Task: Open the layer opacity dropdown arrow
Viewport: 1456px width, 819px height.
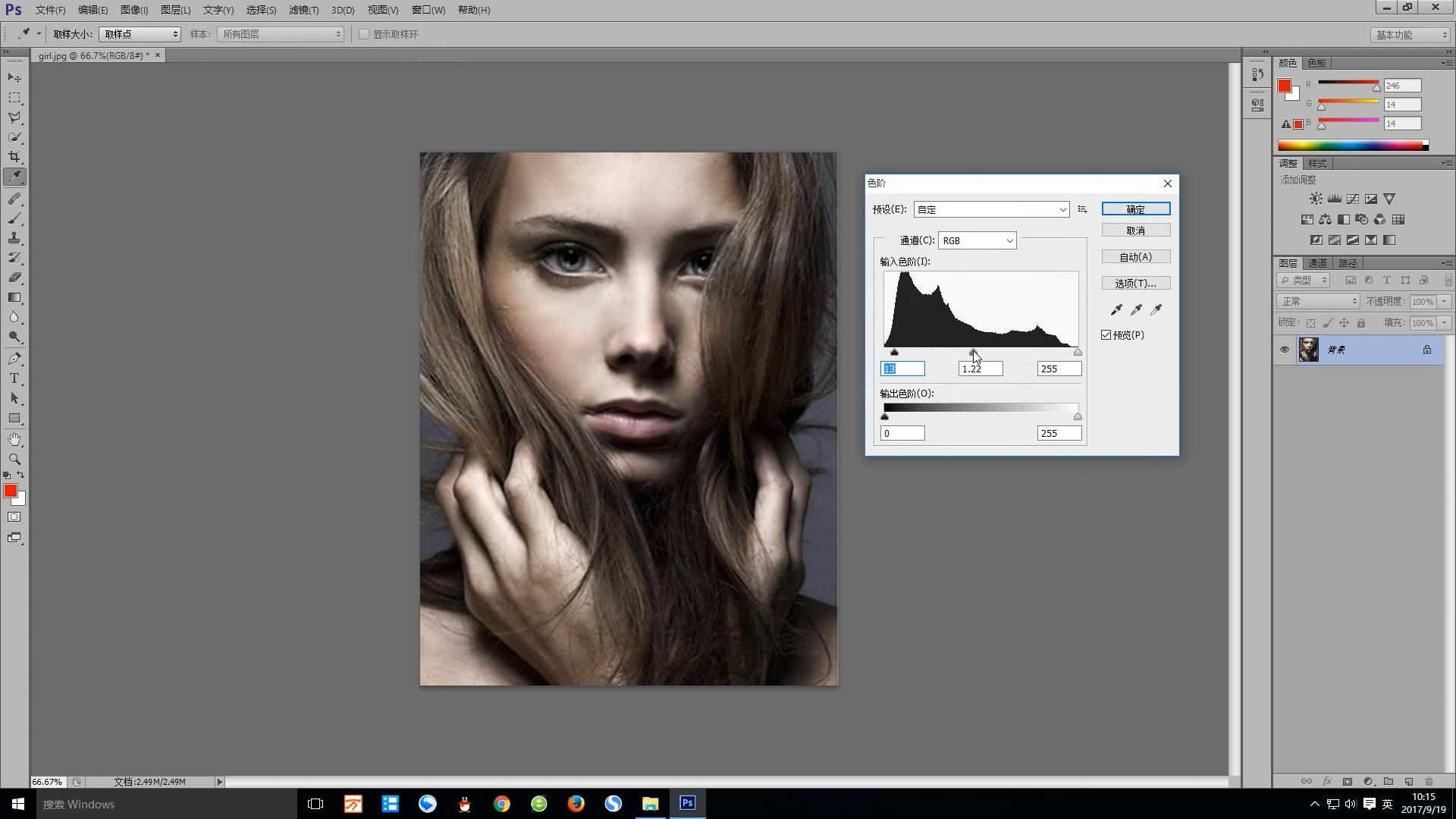Action: [1445, 301]
